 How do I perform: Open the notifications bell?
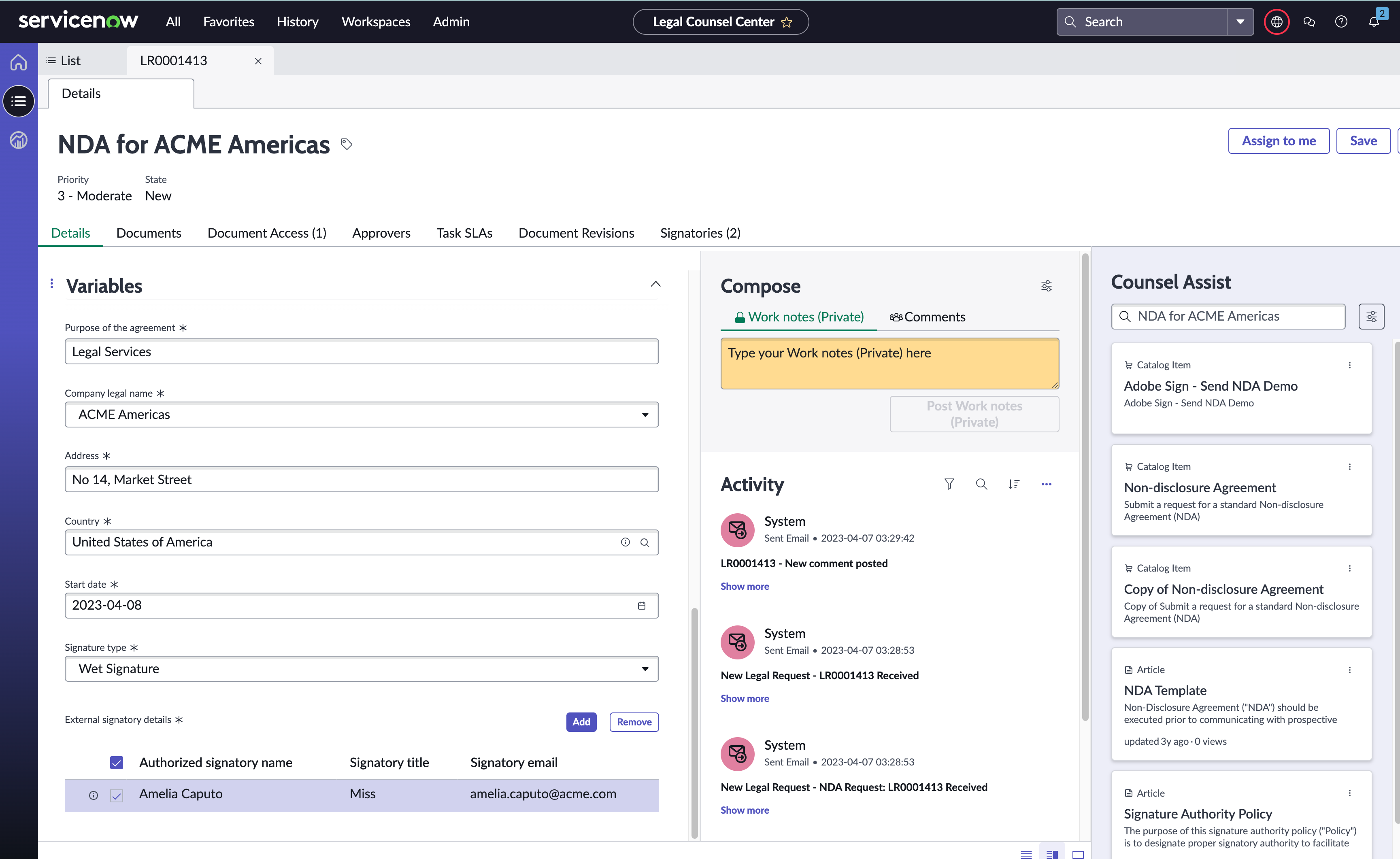coord(1374,21)
